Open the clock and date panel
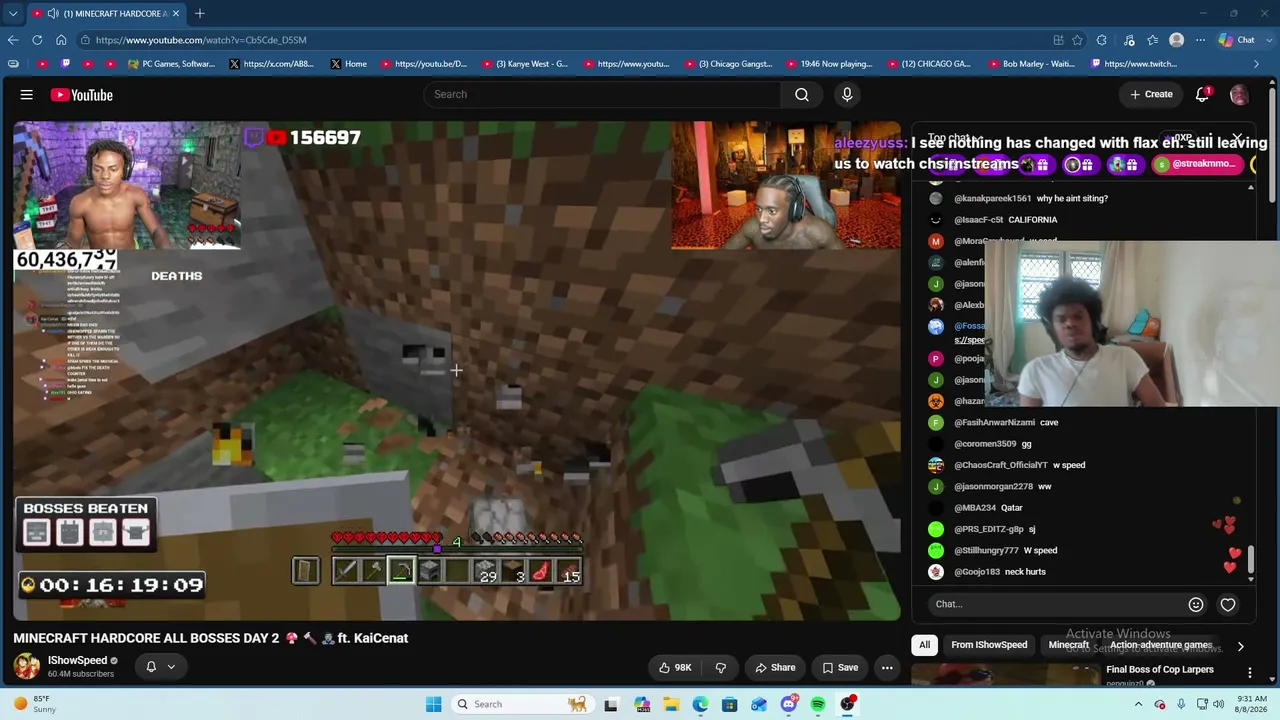 click(x=1249, y=704)
